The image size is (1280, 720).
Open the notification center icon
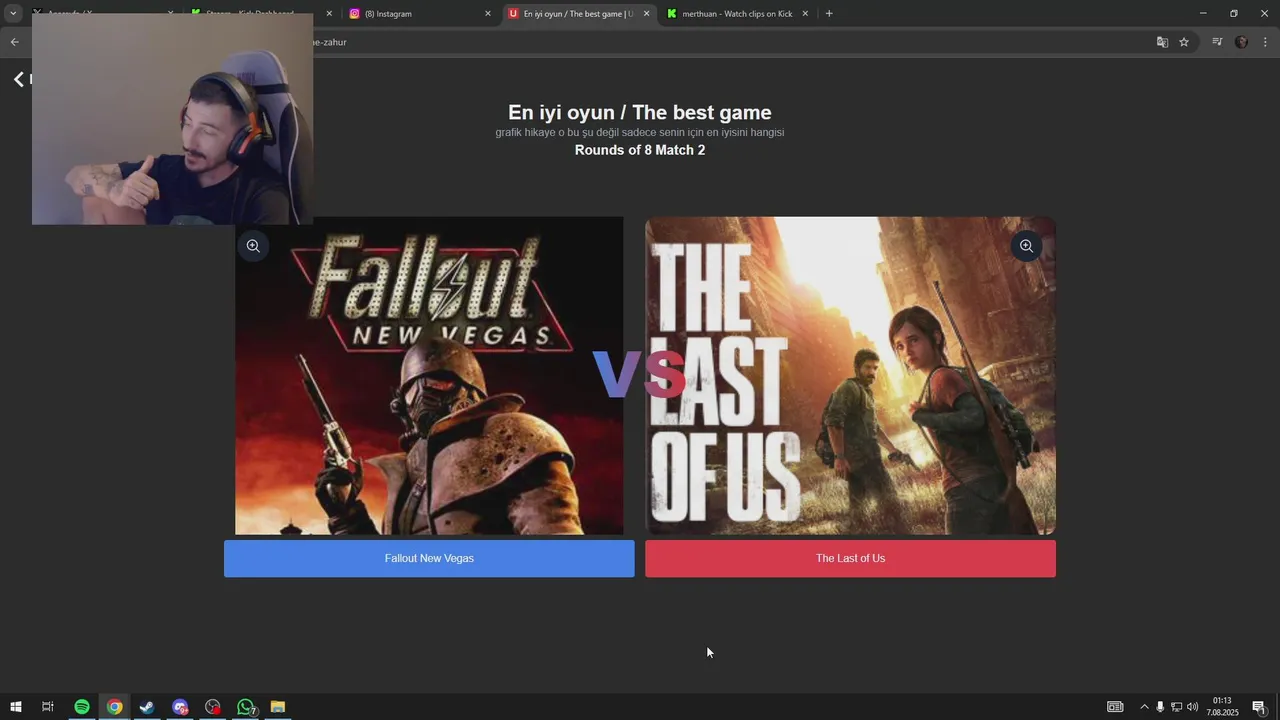(x=1259, y=707)
